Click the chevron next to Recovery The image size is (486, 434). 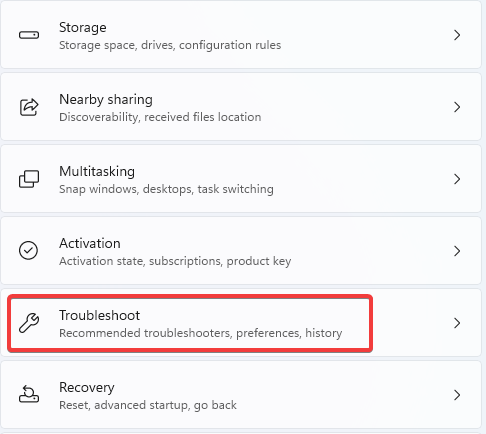(457, 395)
